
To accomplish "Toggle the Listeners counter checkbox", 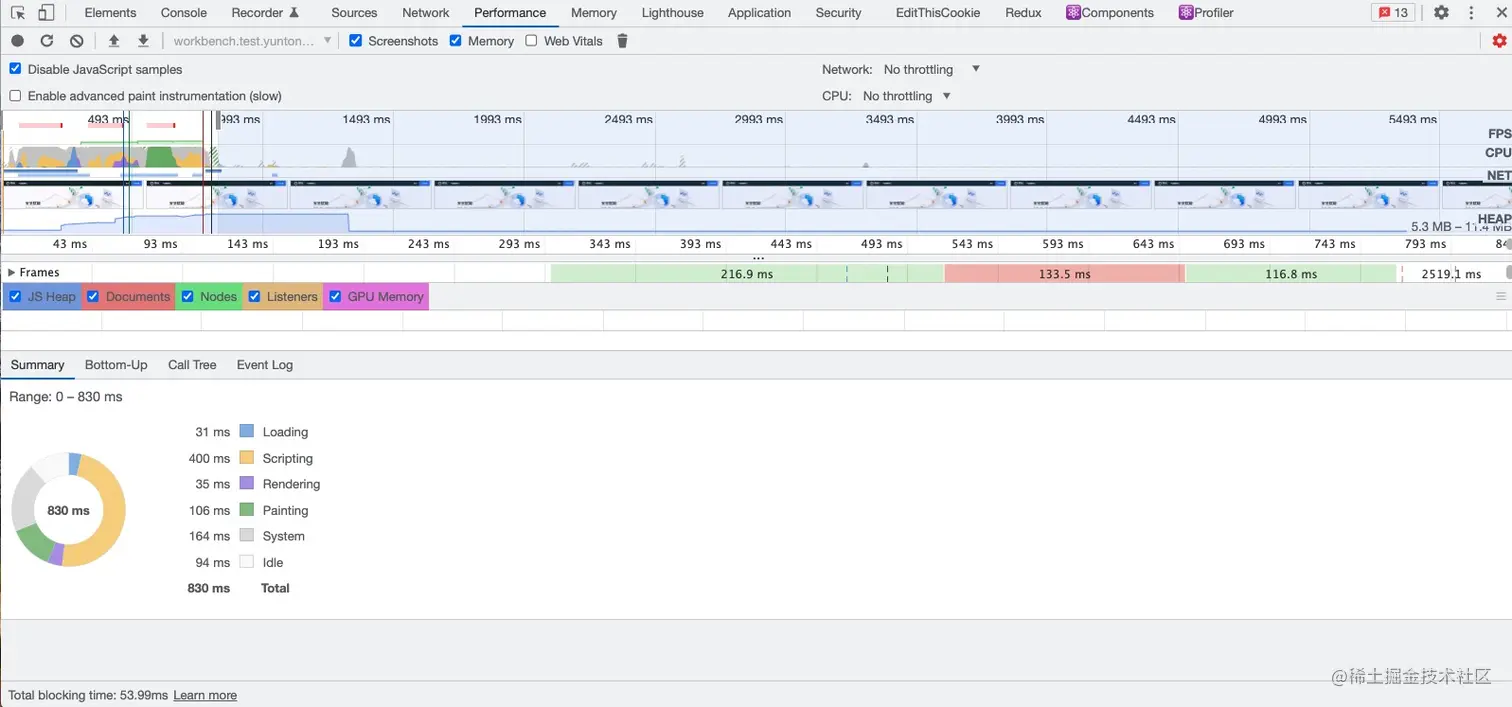I will pyautogui.click(x=254, y=297).
